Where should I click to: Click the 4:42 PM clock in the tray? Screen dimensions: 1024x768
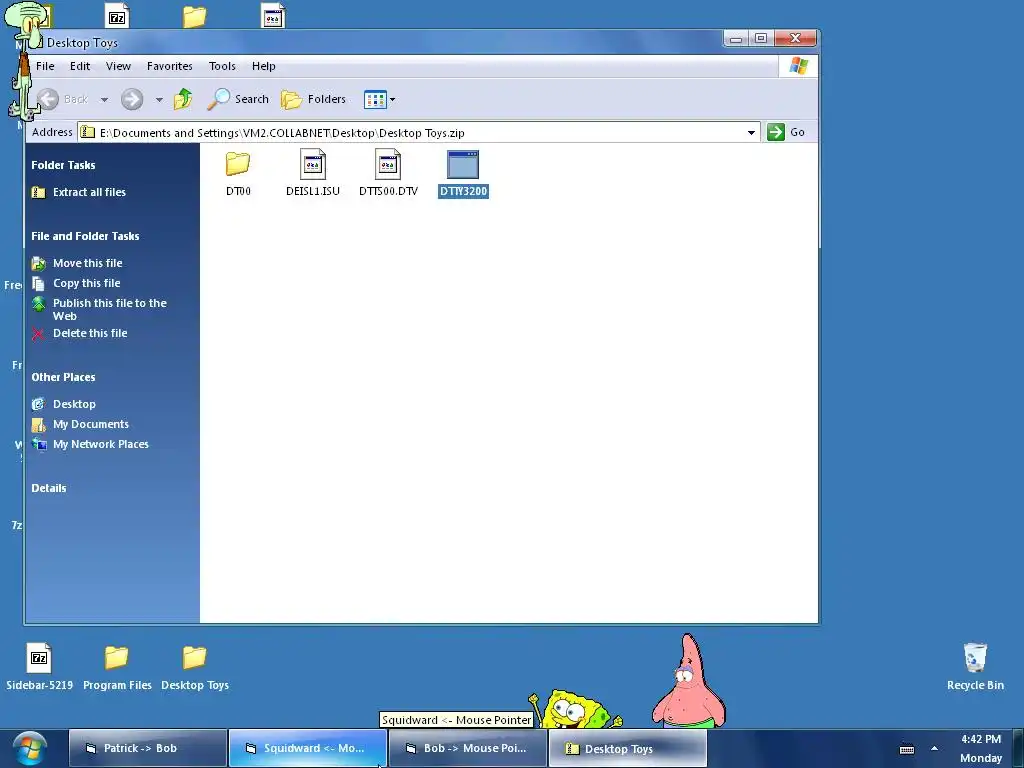(x=981, y=739)
